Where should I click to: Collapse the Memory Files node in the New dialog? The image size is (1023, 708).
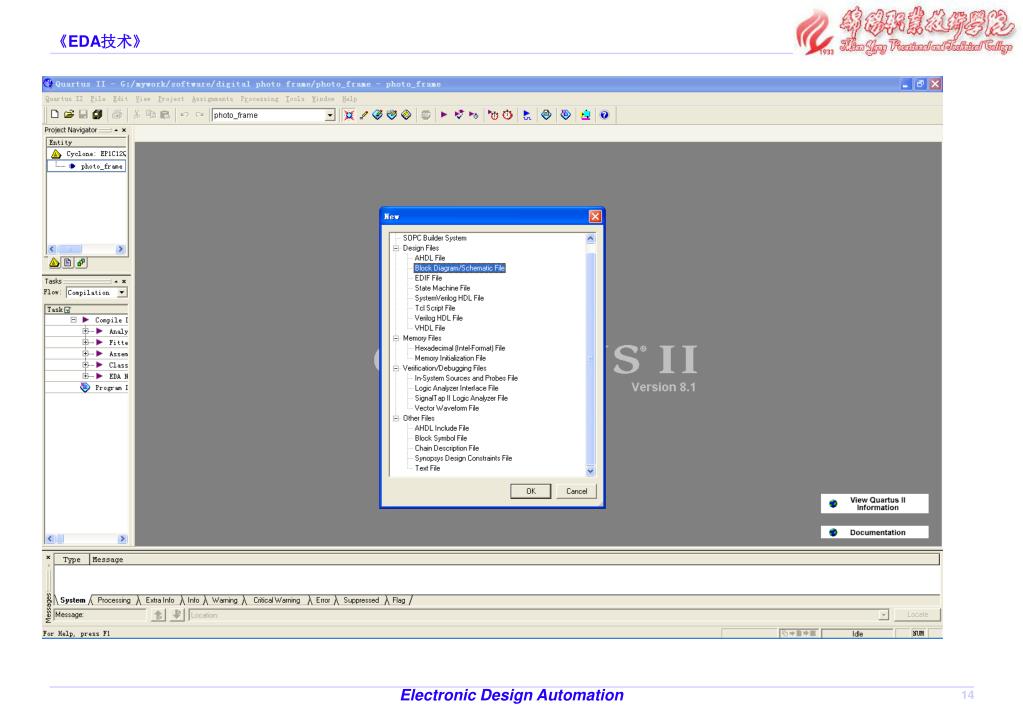(x=396, y=338)
